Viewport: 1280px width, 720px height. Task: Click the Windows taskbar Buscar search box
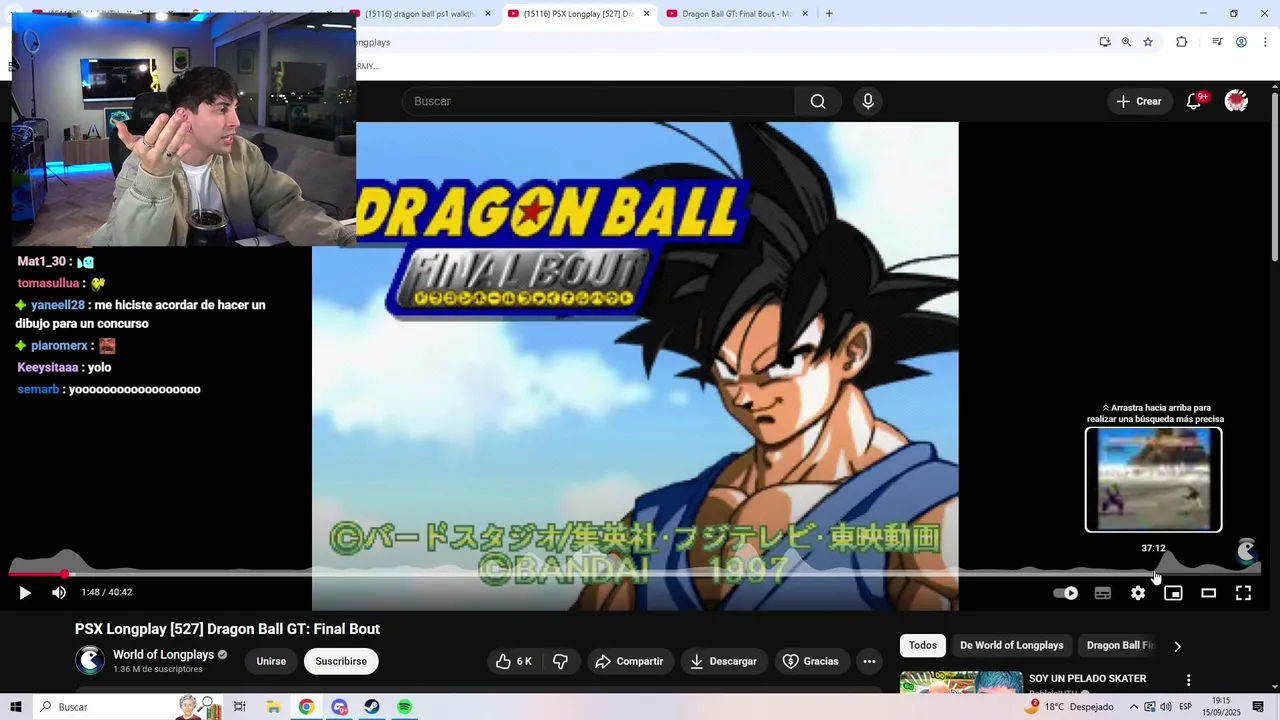(126, 707)
